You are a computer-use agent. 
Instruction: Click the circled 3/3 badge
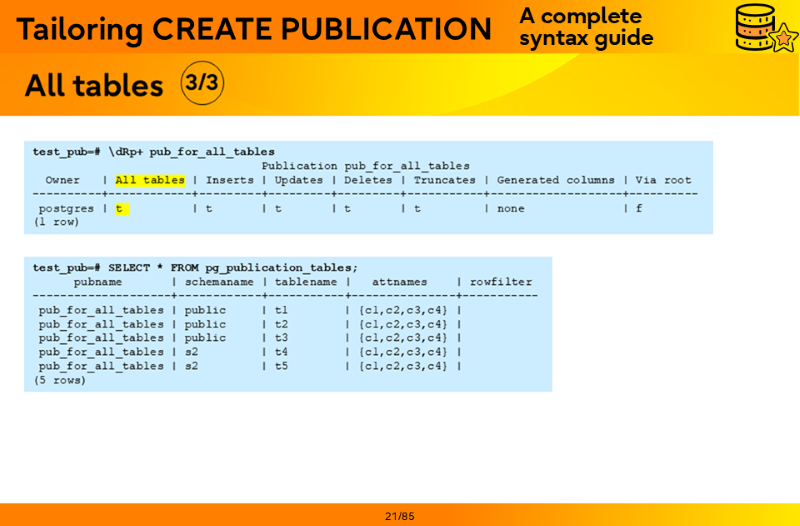click(x=202, y=83)
